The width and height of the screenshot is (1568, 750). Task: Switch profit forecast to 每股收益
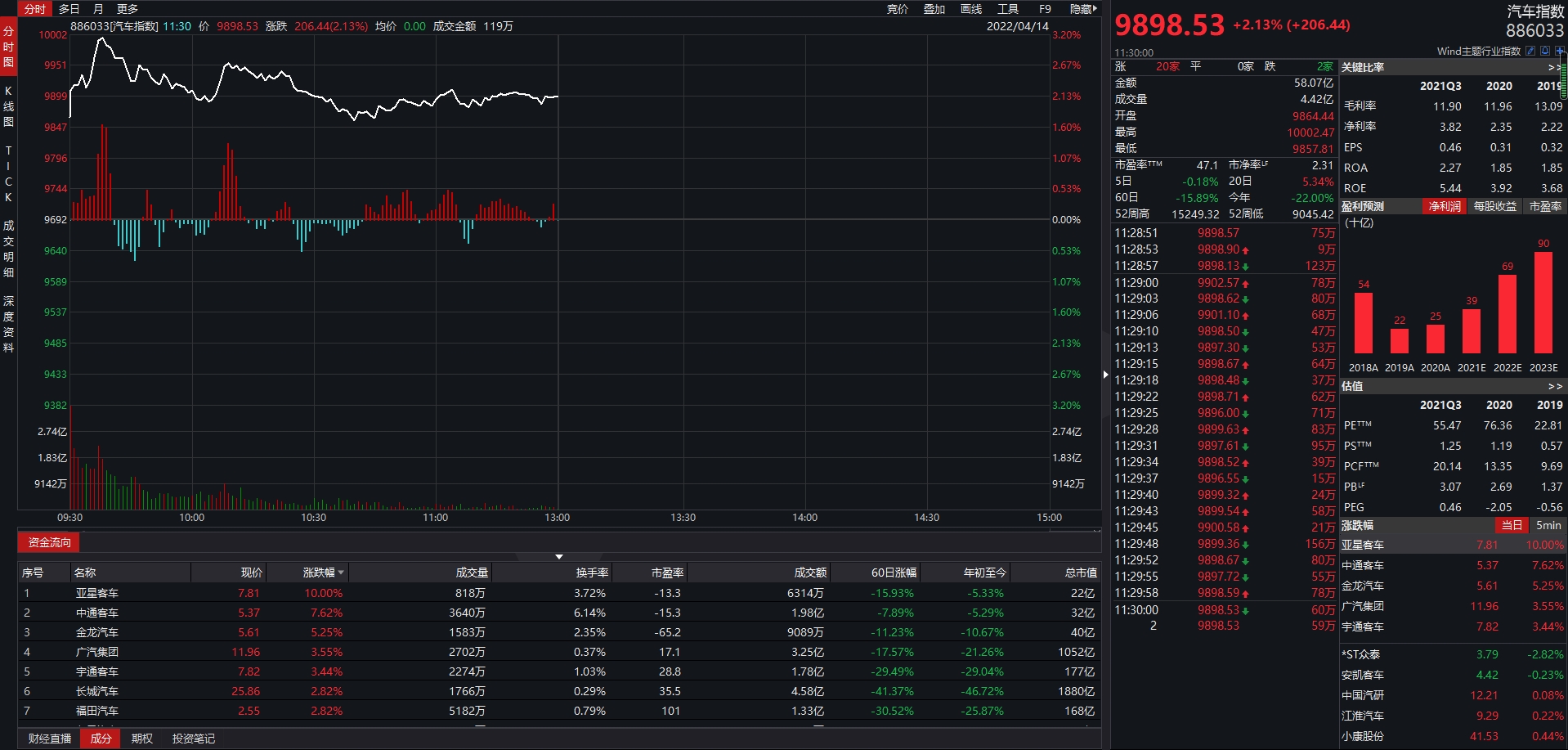[x=1494, y=207]
